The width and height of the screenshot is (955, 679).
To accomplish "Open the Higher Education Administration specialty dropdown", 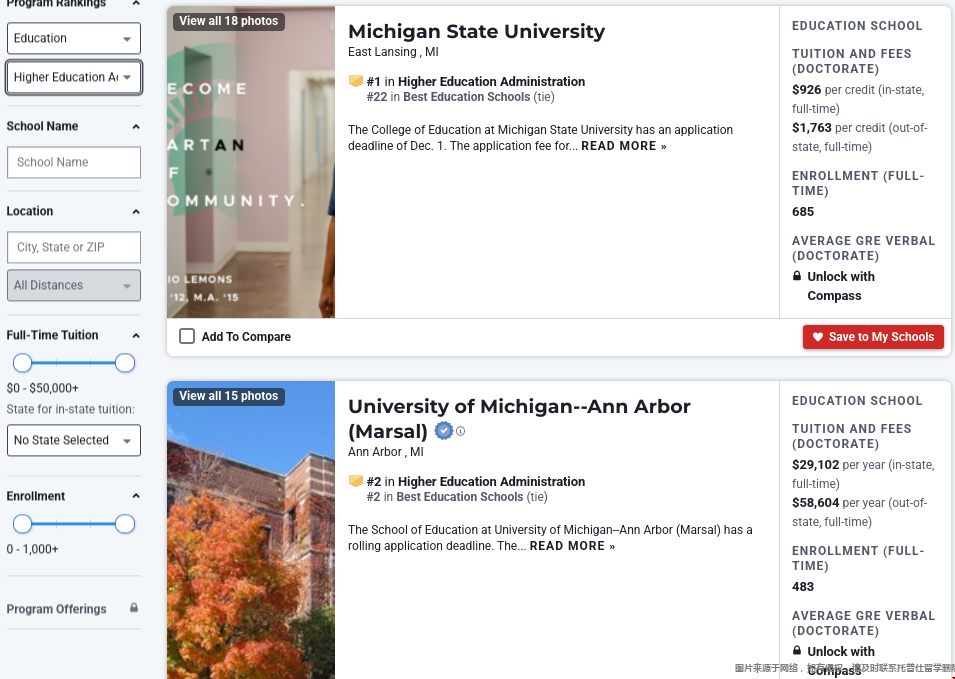I will point(74,77).
